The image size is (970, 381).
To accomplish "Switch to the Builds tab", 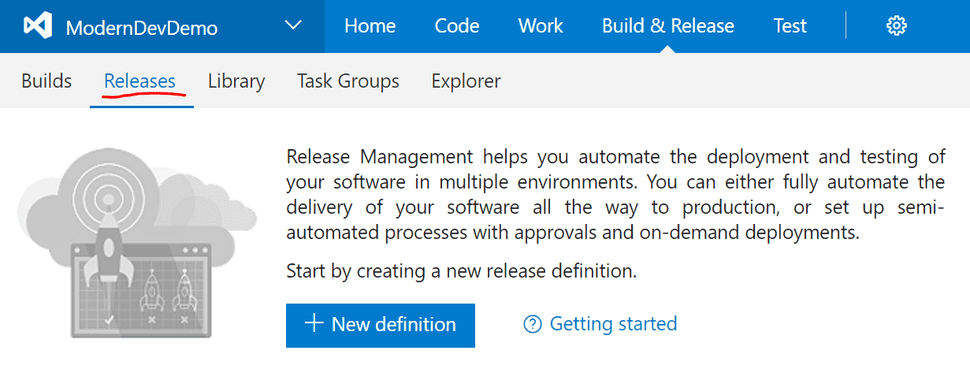I will pyautogui.click(x=46, y=82).
